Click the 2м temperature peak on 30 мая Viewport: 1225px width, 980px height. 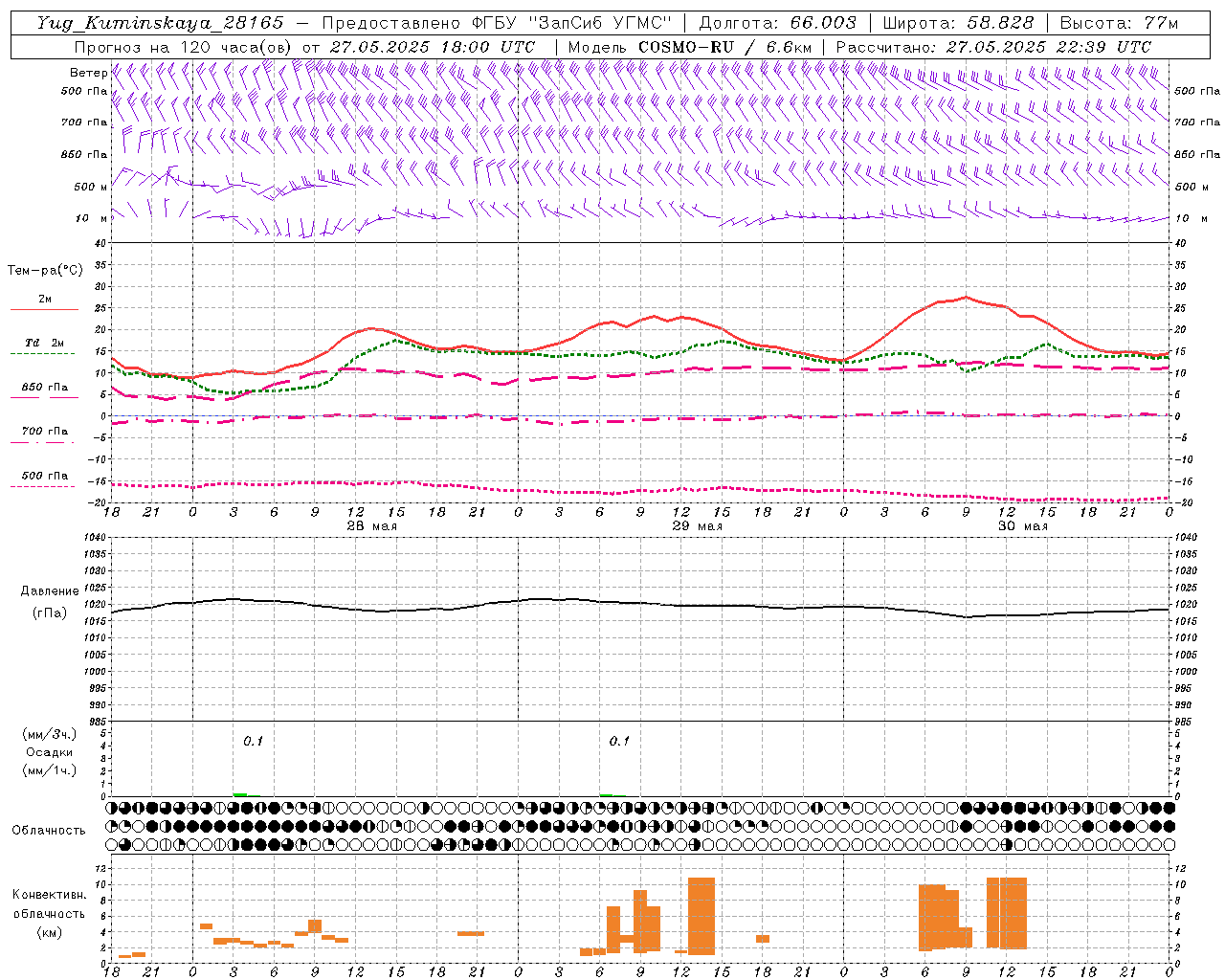[x=967, y=297]
